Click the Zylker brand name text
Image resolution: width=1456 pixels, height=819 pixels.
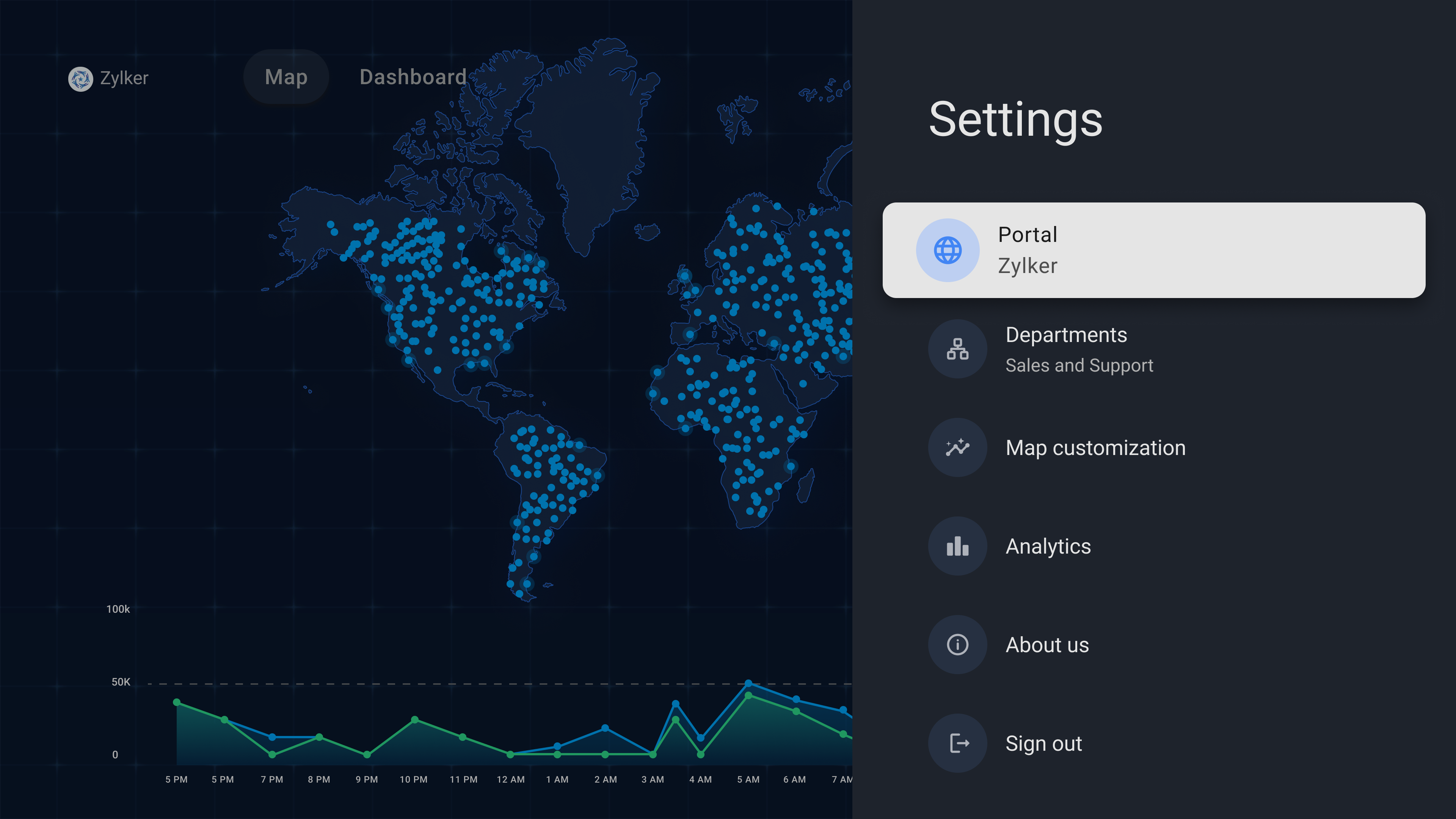pos(124,78)
